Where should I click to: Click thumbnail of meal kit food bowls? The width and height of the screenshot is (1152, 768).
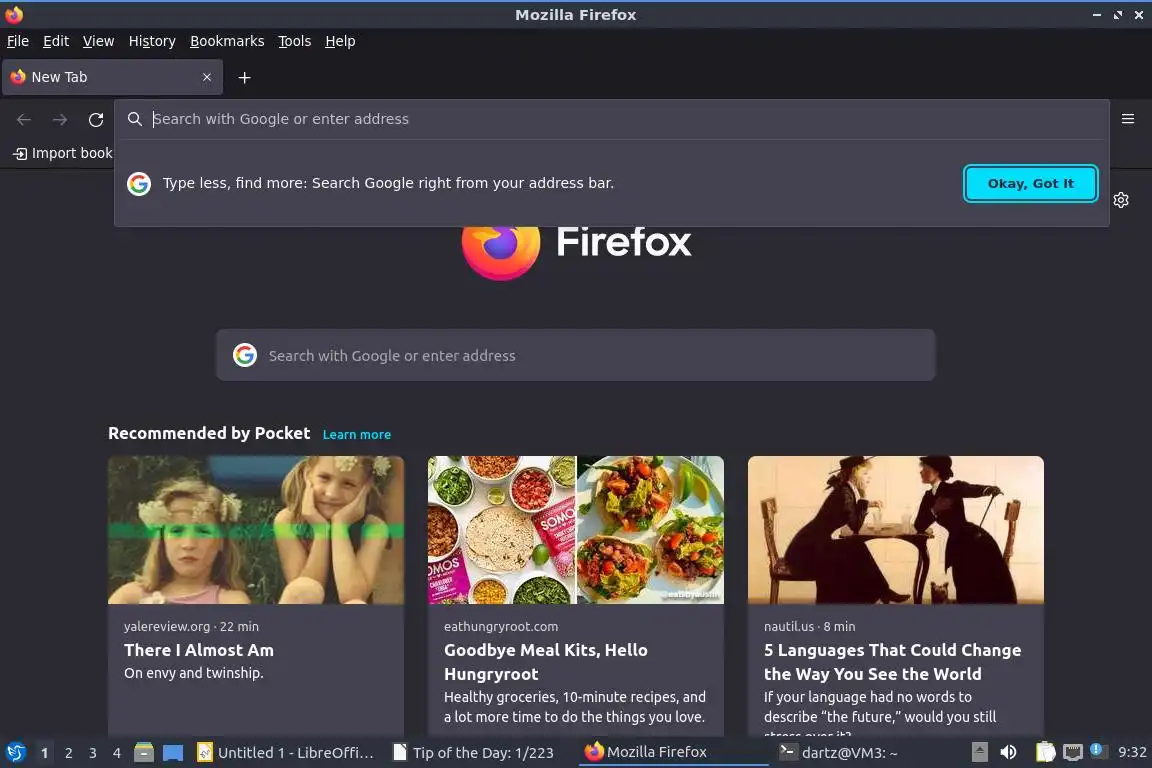tap(576, 530)
